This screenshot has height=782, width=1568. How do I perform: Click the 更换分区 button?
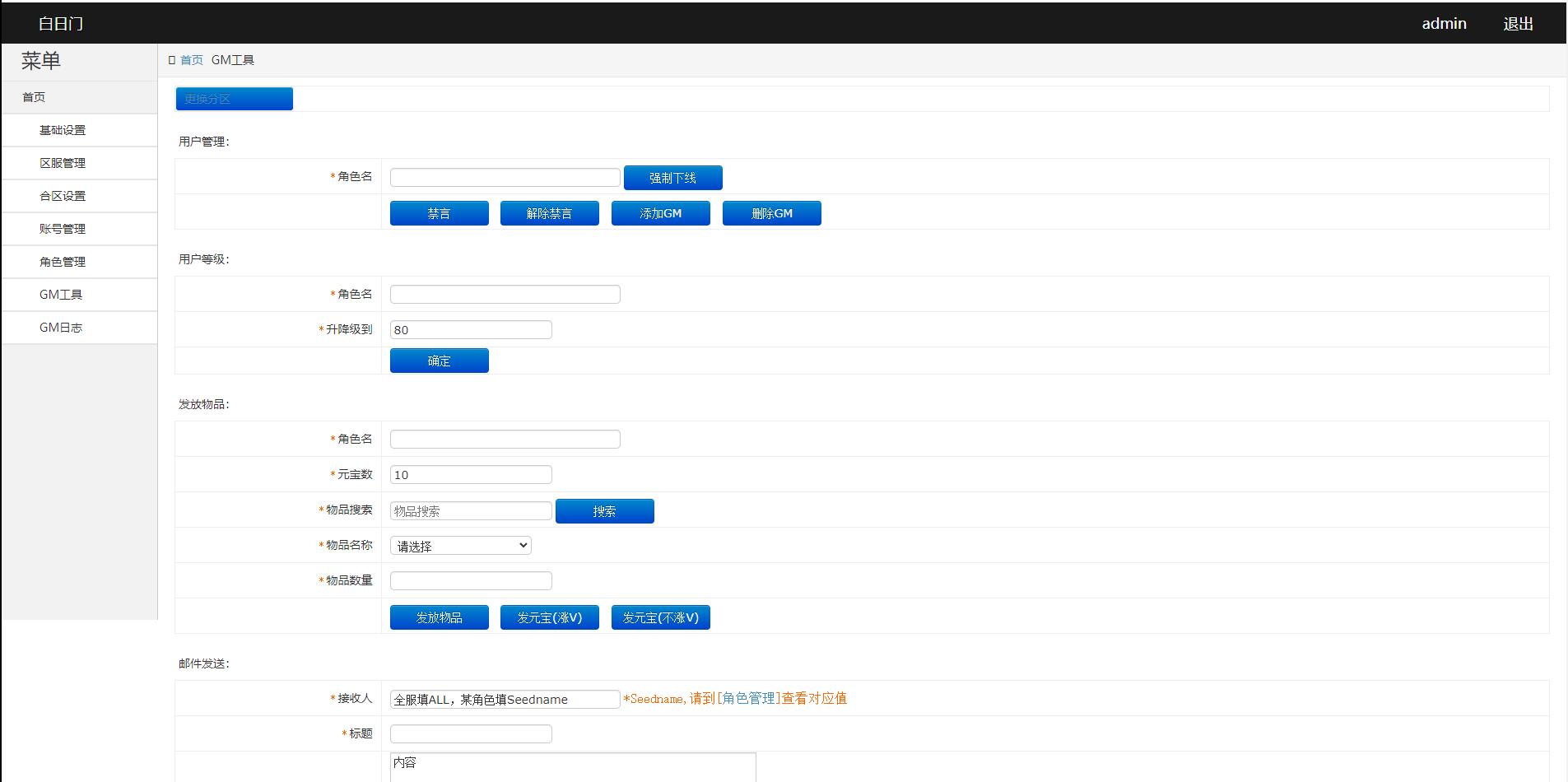coord(234,98)
